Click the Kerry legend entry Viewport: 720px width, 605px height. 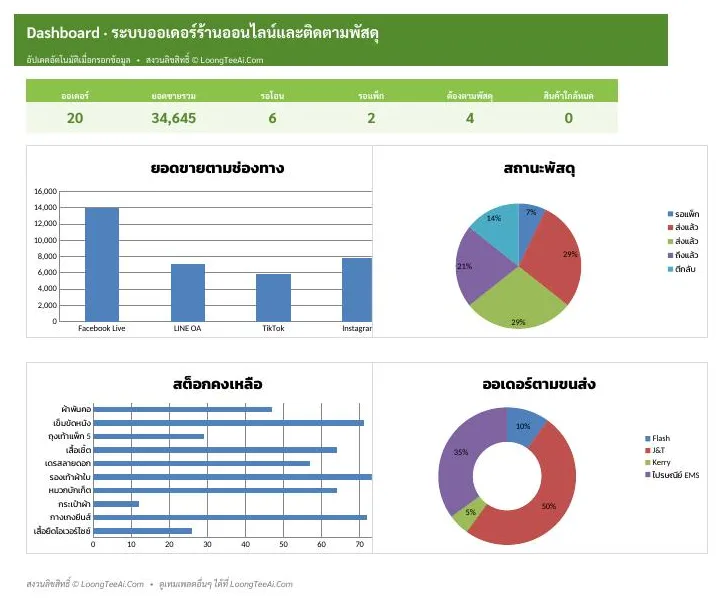pyautogui.click(x=658, y=462)
